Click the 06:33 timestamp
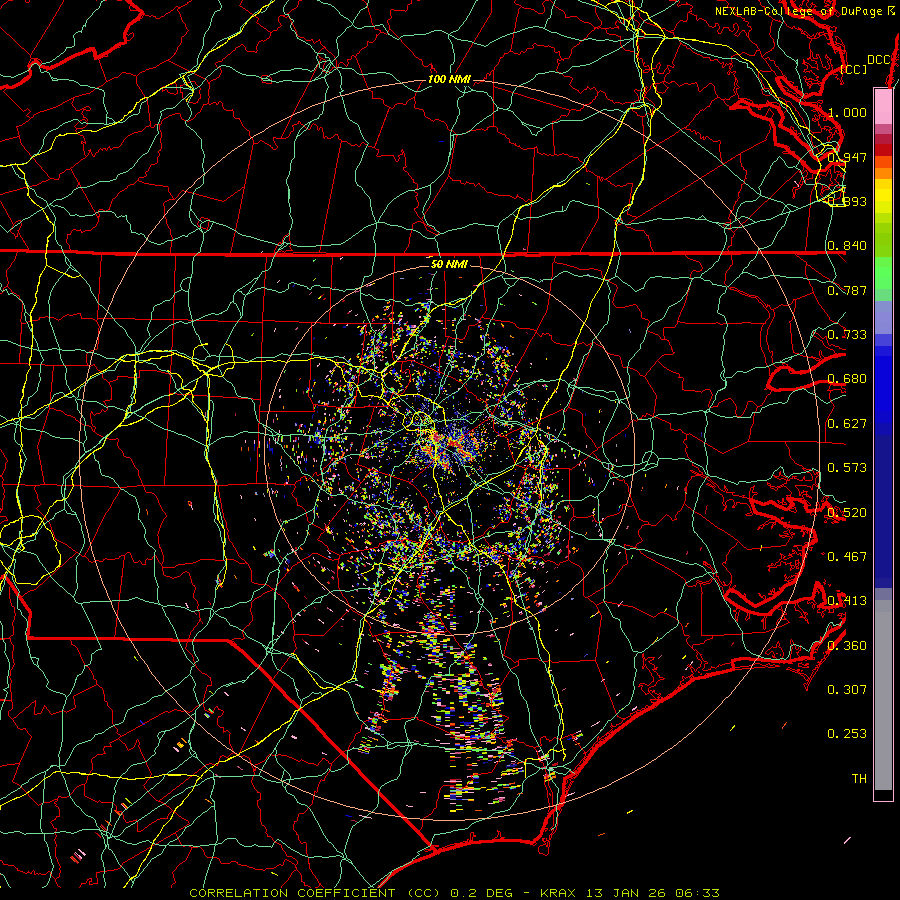The image size is (900, 900). click(x=696, y=893)
